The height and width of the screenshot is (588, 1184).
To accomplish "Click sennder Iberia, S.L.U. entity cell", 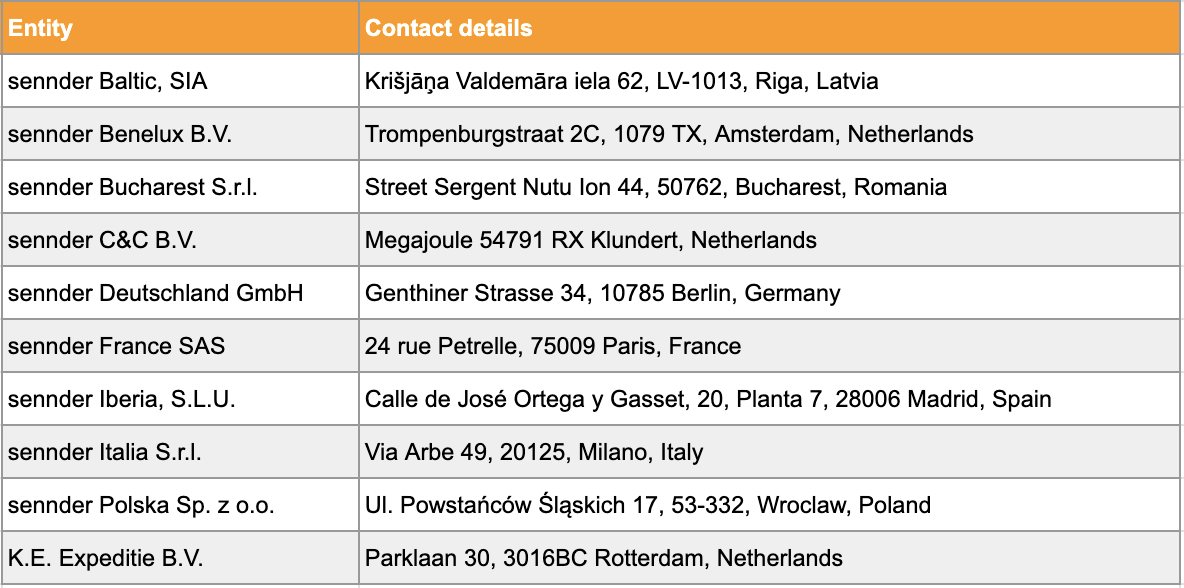I will [180, 398].
